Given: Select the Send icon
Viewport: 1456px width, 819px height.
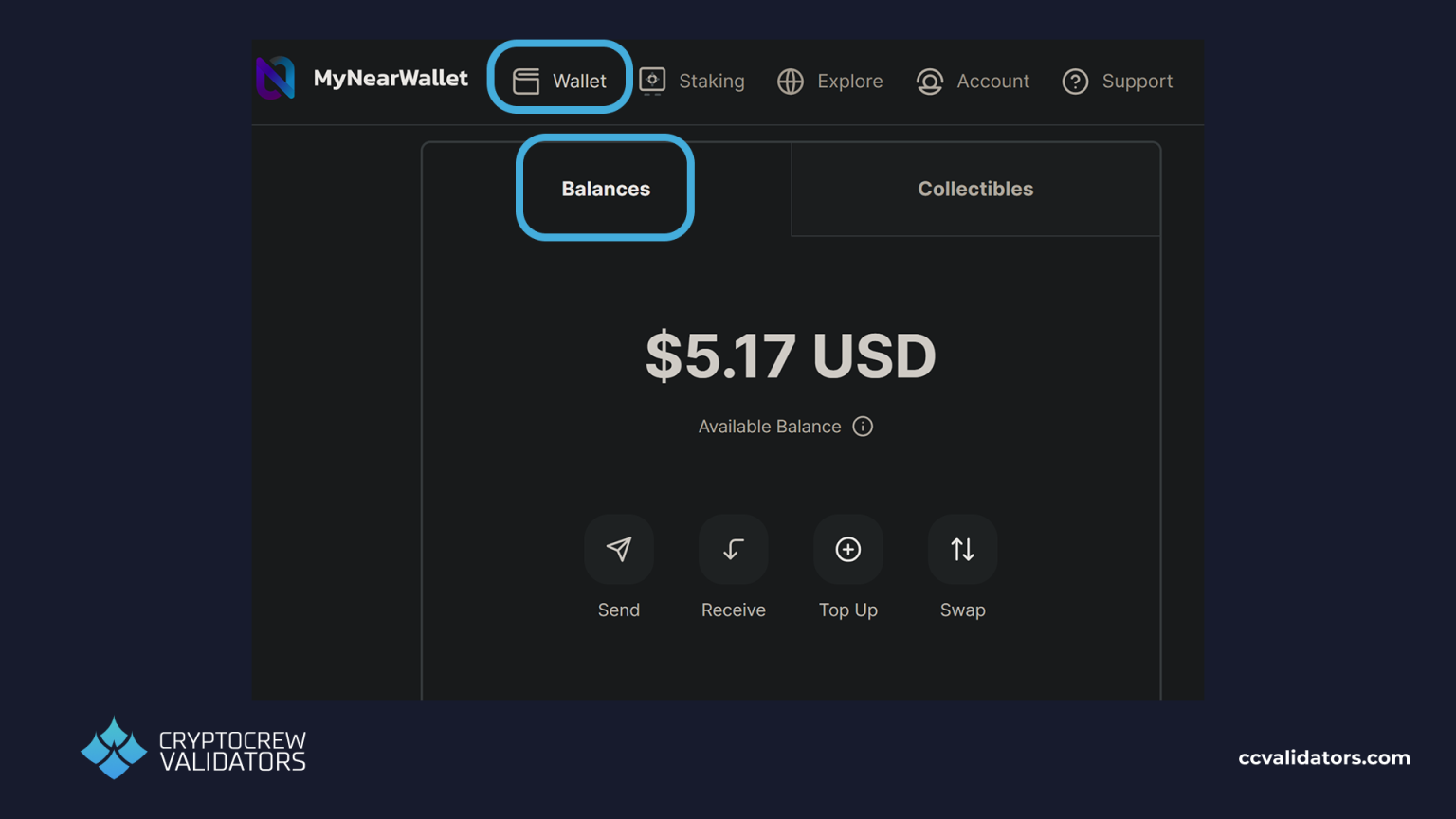Looking at the screenshot, I should tap(619, 549).
